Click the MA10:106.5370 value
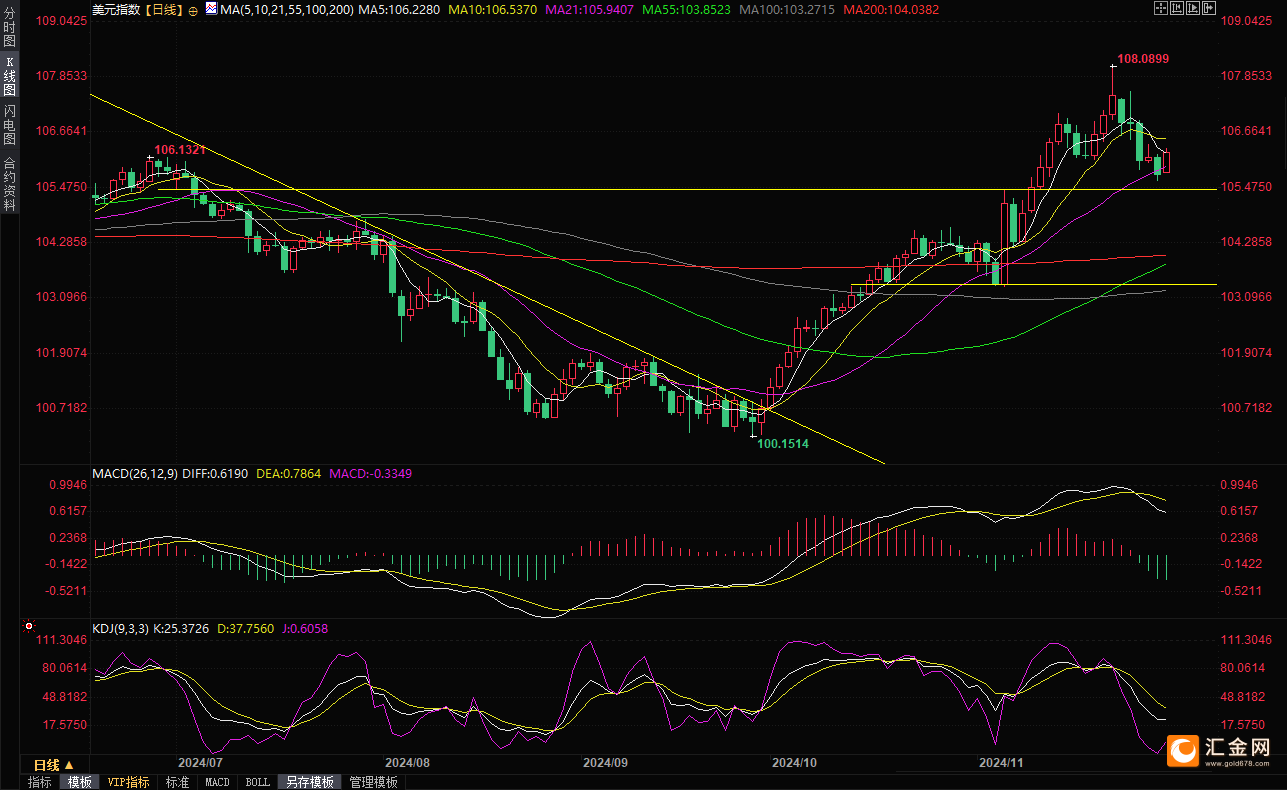This screenshot has height=790, width=1287. 494,10
